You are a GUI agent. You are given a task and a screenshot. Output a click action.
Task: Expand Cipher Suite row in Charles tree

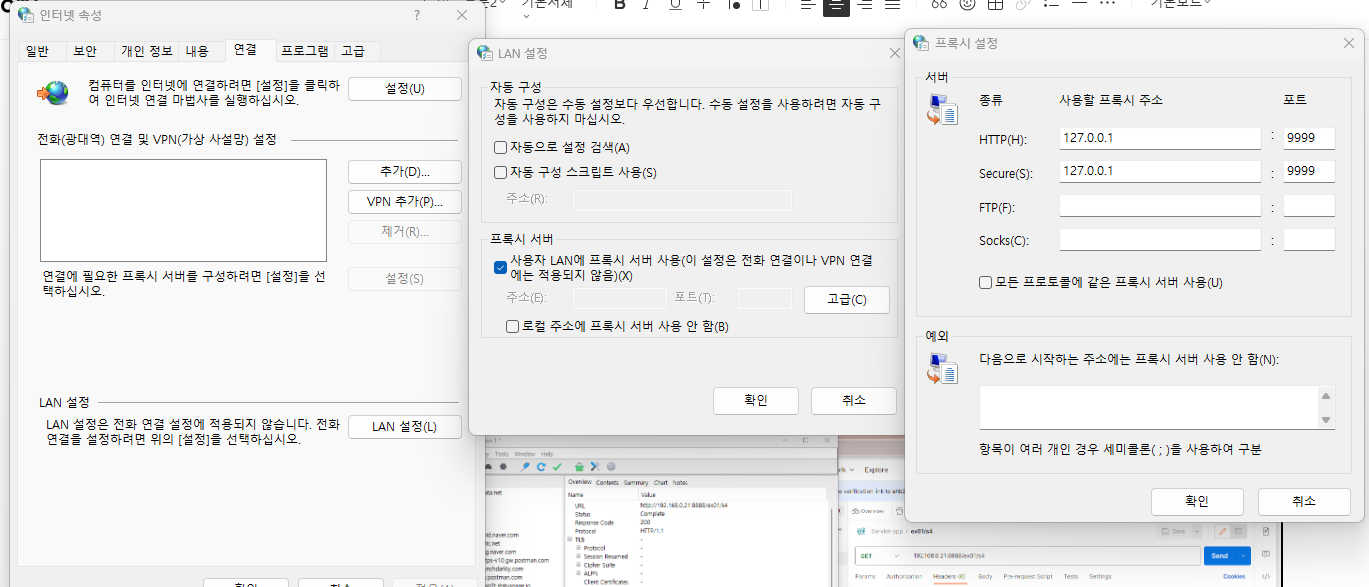pyautogui.click(x=578, y=565)
